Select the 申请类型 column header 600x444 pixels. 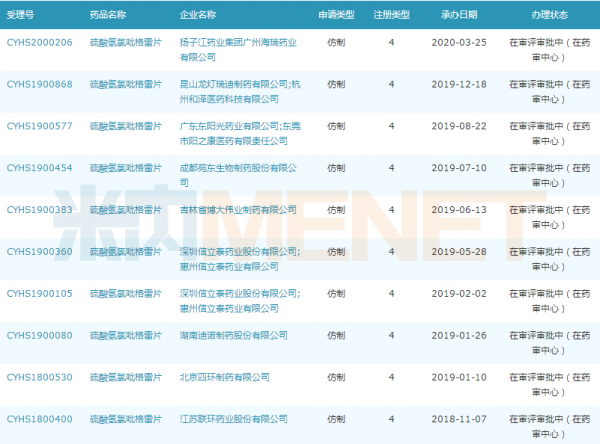(x=336, y=15)
